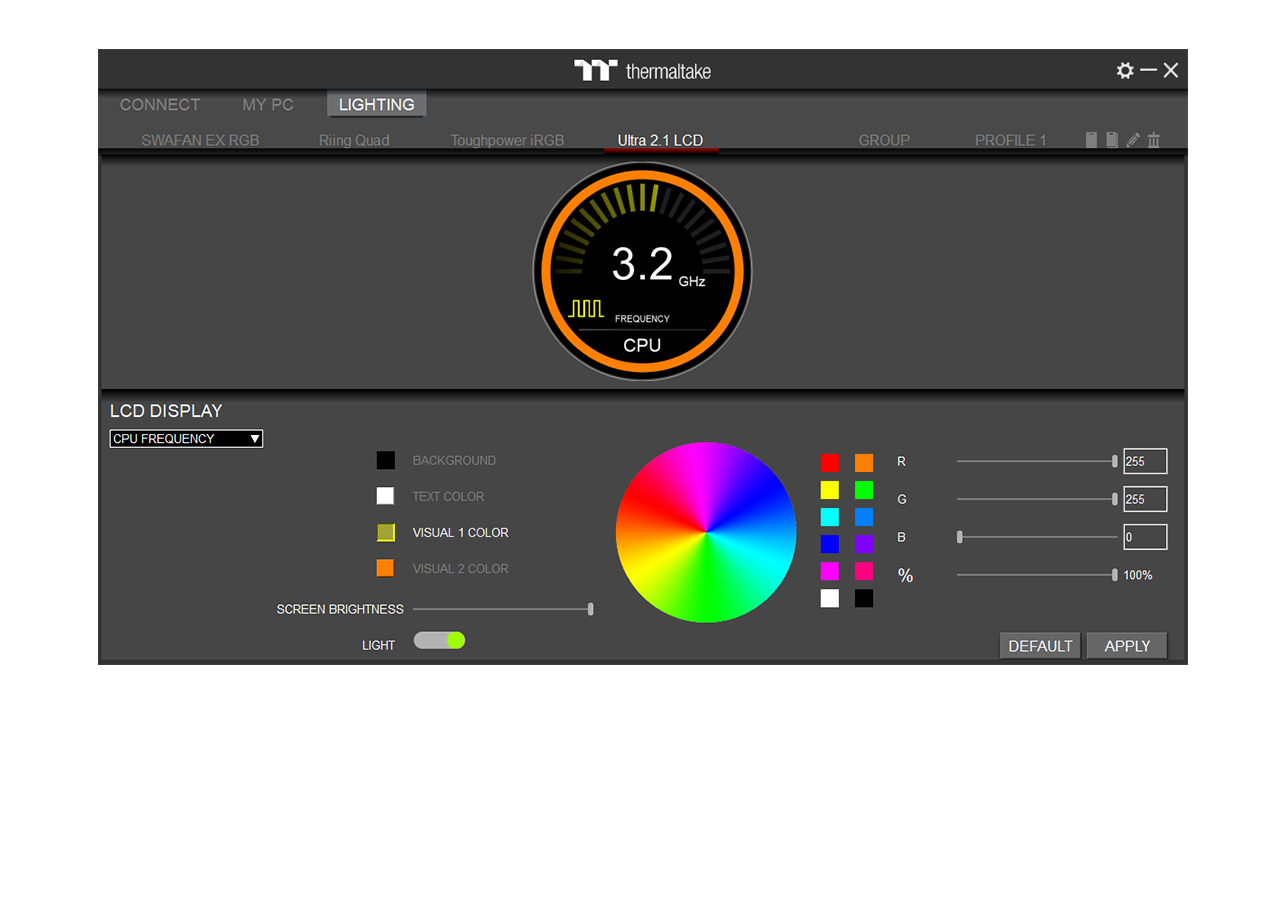The height and width of the screenshot is (900, 1280).
Task: Choose the red preset swatch
Action: [x=830, y=462]
